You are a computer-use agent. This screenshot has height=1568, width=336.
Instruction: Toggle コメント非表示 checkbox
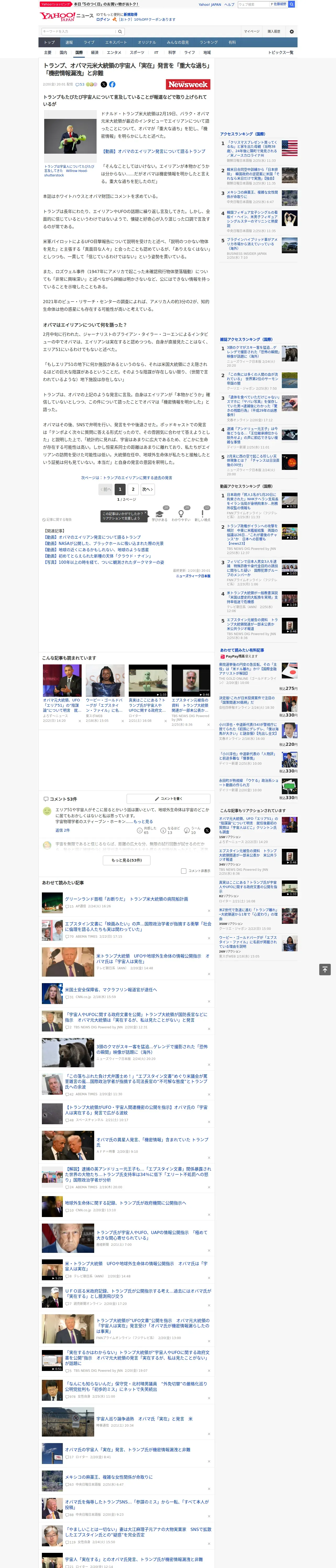click(x=183, y=871)
